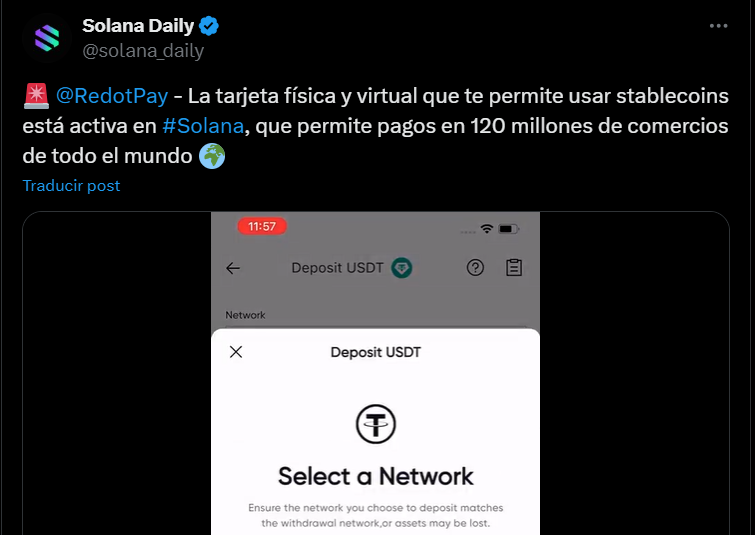The height and width of the screenshot is (535, 755).
Task: Click Traducir post to translate
Action: click(71, 186)
